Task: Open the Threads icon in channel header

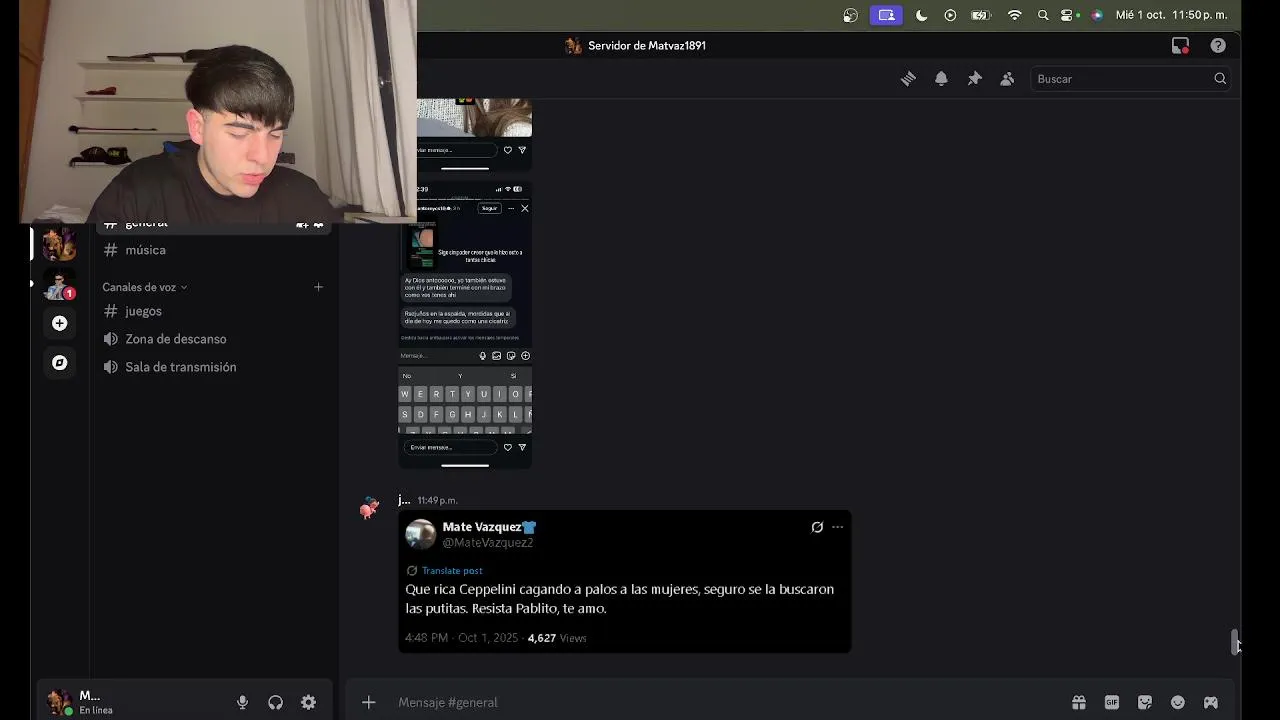Action: [x=908, y=79]
